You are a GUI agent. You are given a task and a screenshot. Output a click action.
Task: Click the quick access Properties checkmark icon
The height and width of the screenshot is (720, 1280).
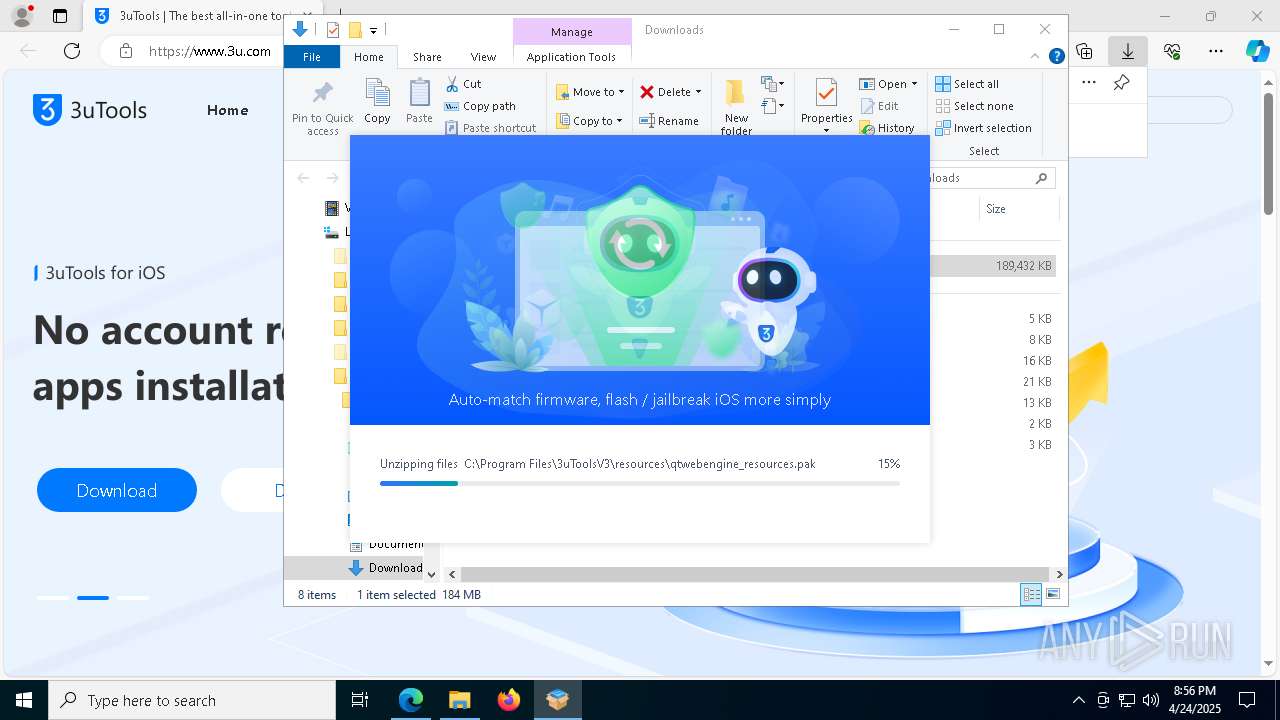[333, 30]
